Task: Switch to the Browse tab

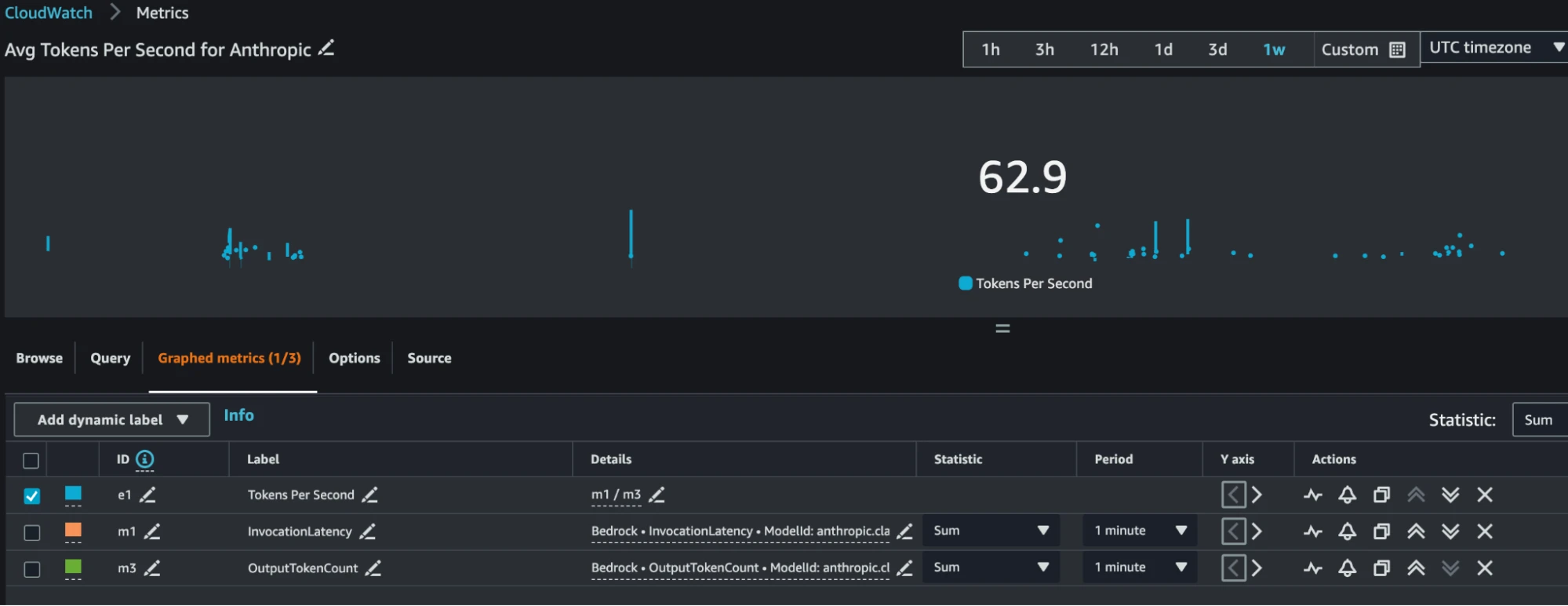Action: (x=39, y=358)
